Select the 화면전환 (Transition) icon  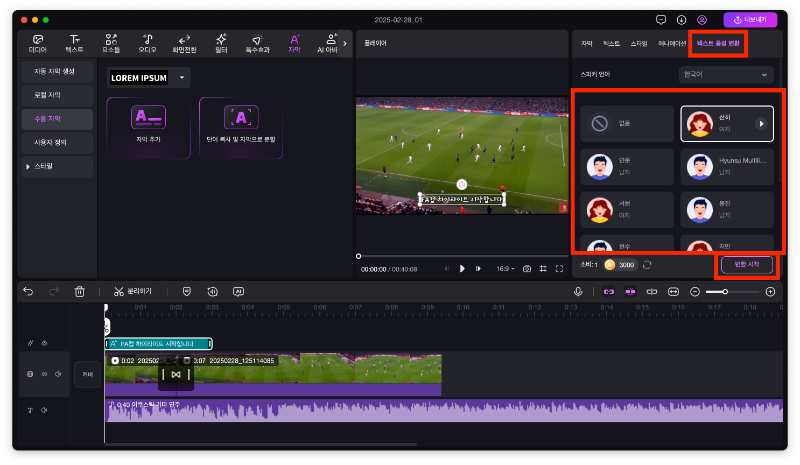184,42
